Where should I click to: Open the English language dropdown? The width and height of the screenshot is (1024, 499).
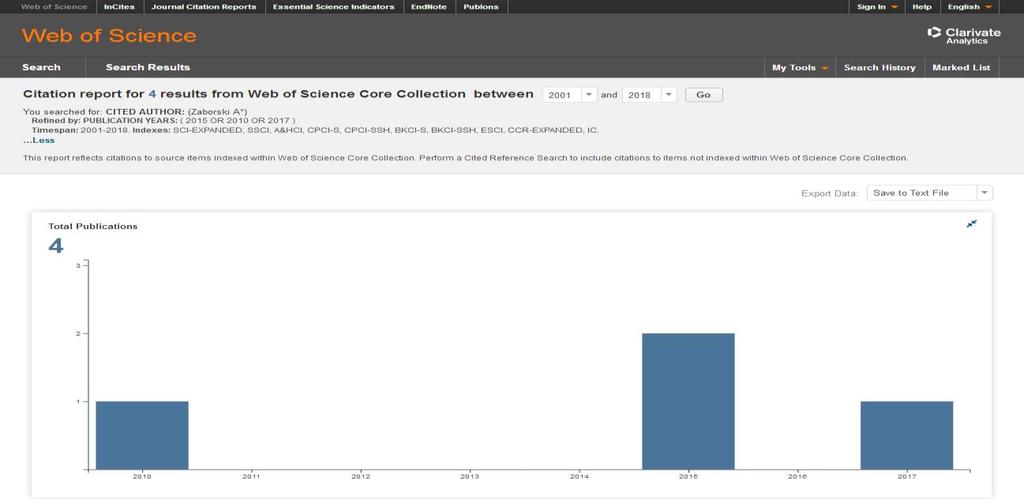point(970,7)
